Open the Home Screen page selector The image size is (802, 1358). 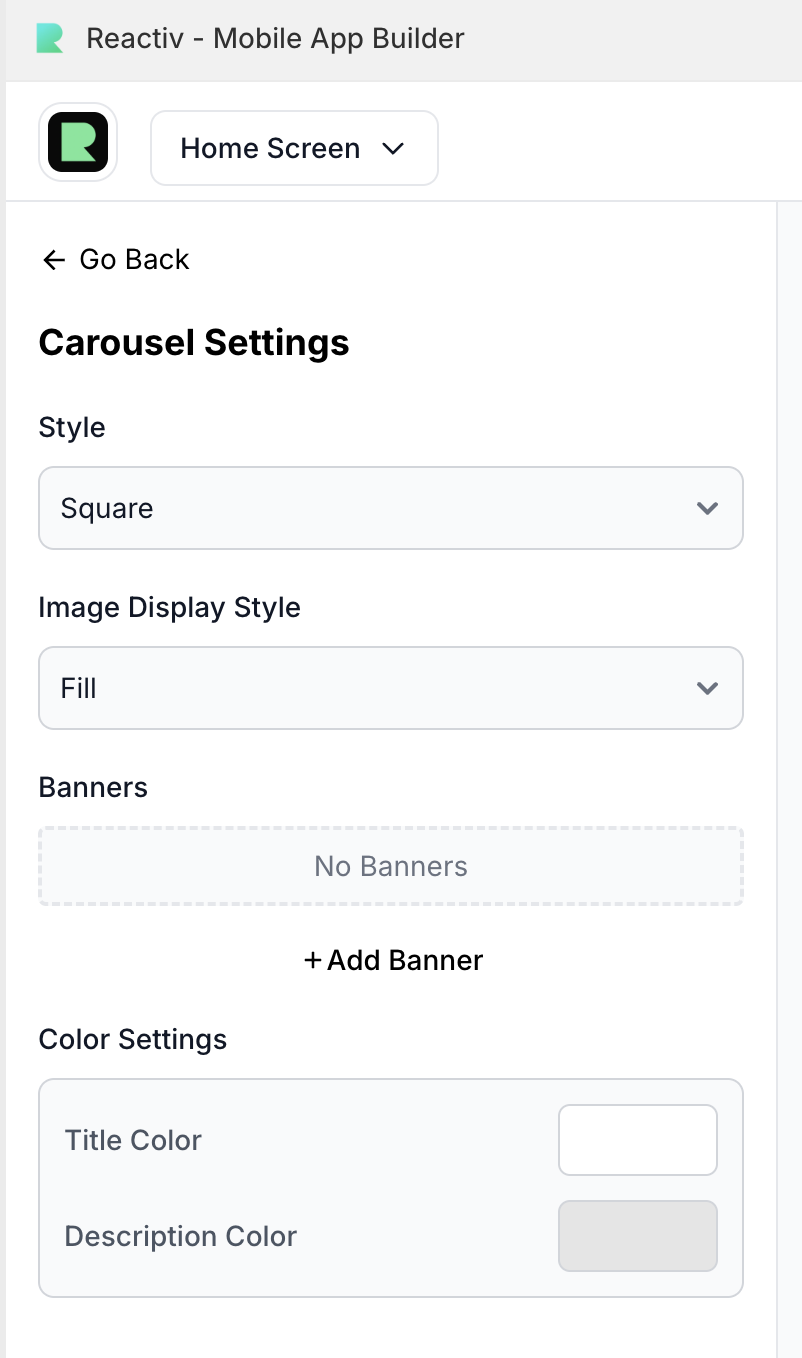[293, 148]
